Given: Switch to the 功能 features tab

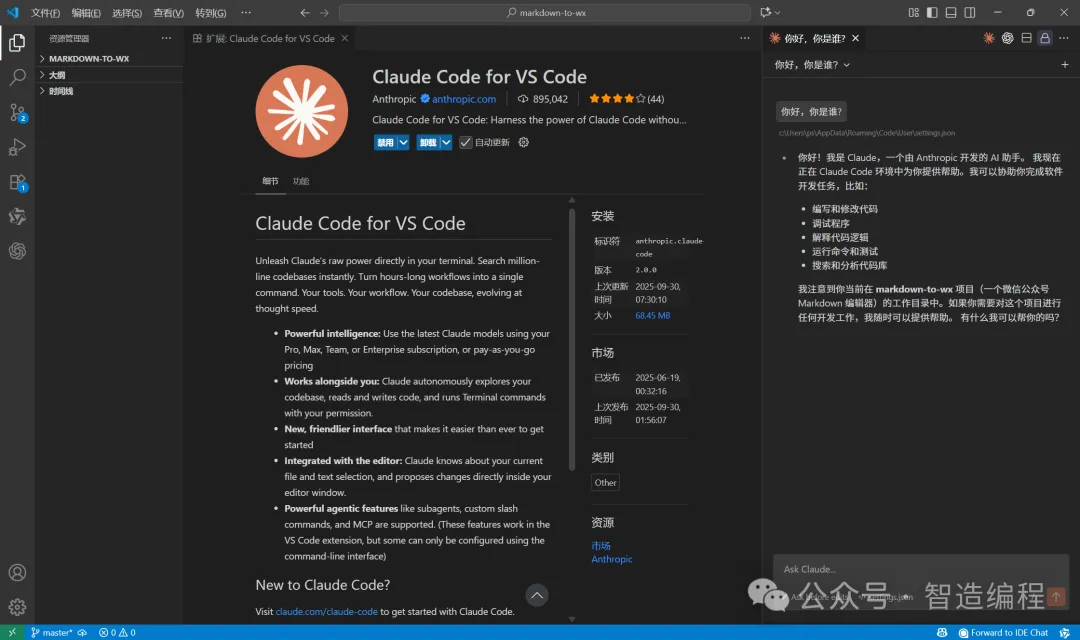Looking at the screenshot, I should coord(301,180).
